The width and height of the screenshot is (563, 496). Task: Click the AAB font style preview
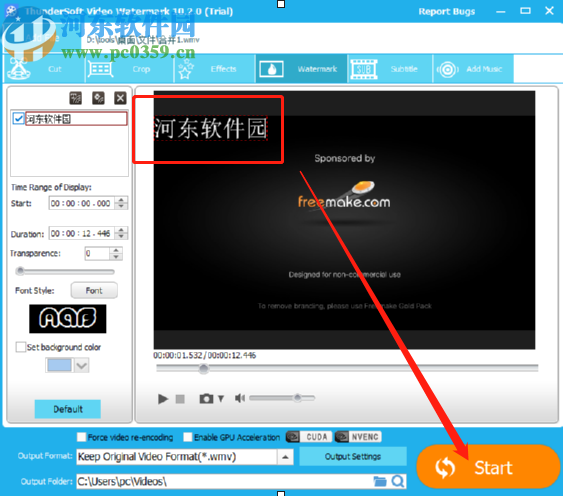(68, 319)
